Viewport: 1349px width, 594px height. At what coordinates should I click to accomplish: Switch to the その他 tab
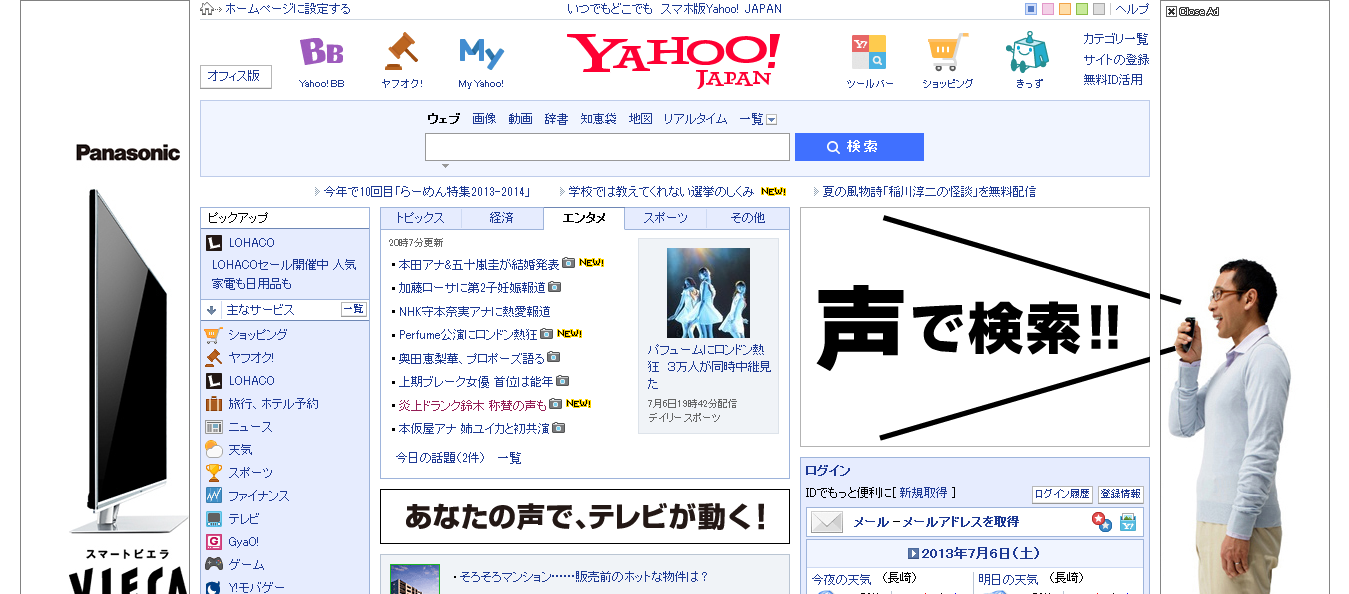(747, 218)
